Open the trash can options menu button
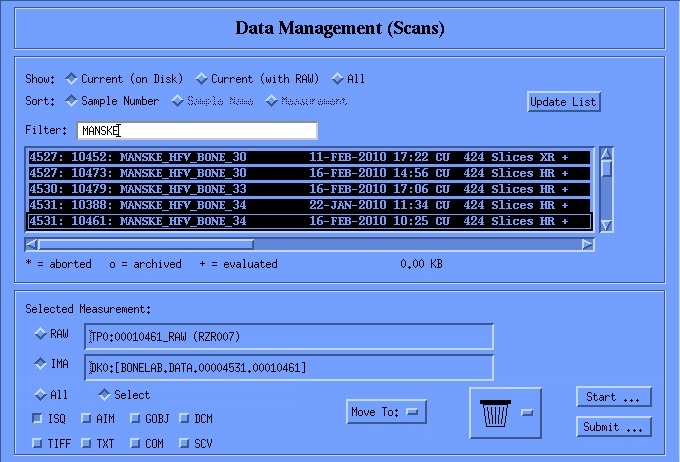The height and width of the screenshot is (462, 680). 527,413
